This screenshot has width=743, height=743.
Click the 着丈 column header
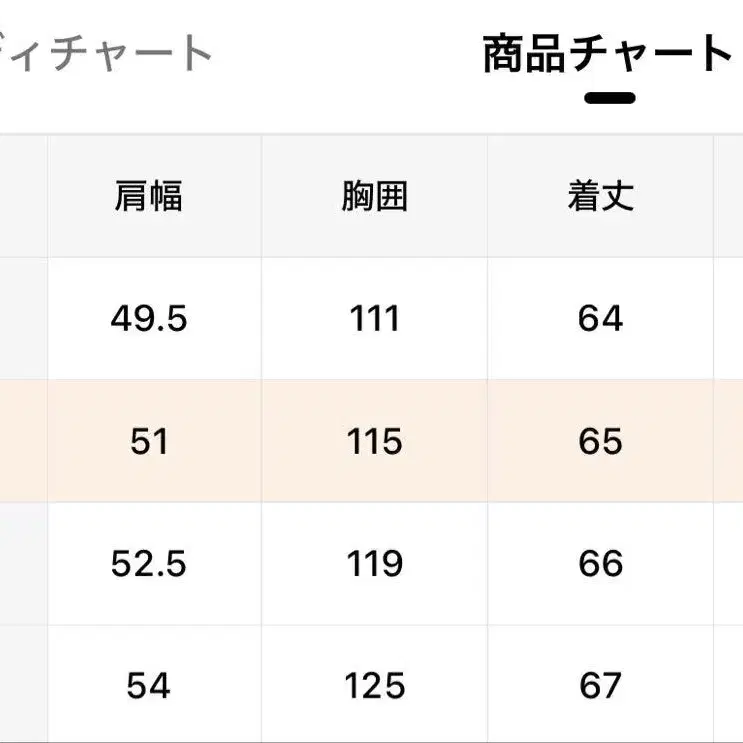600,197
